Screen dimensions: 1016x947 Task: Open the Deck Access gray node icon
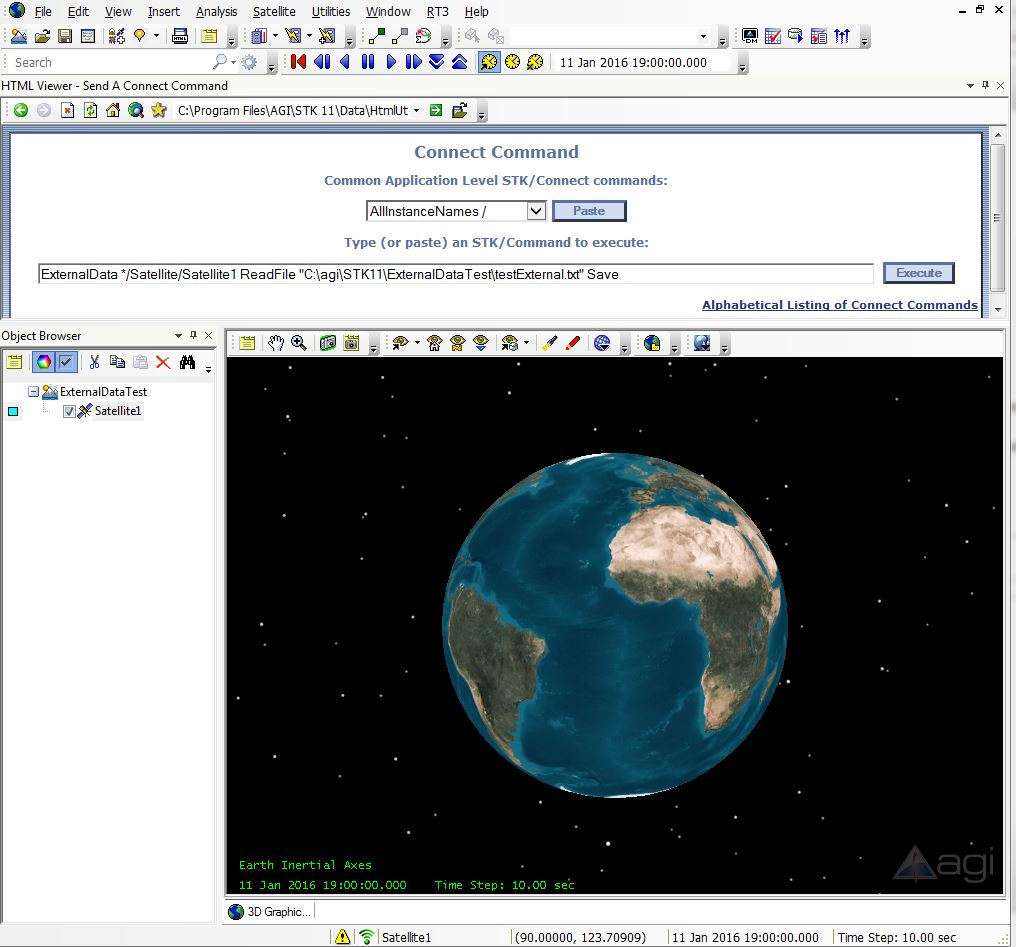(x=400, y=36)
